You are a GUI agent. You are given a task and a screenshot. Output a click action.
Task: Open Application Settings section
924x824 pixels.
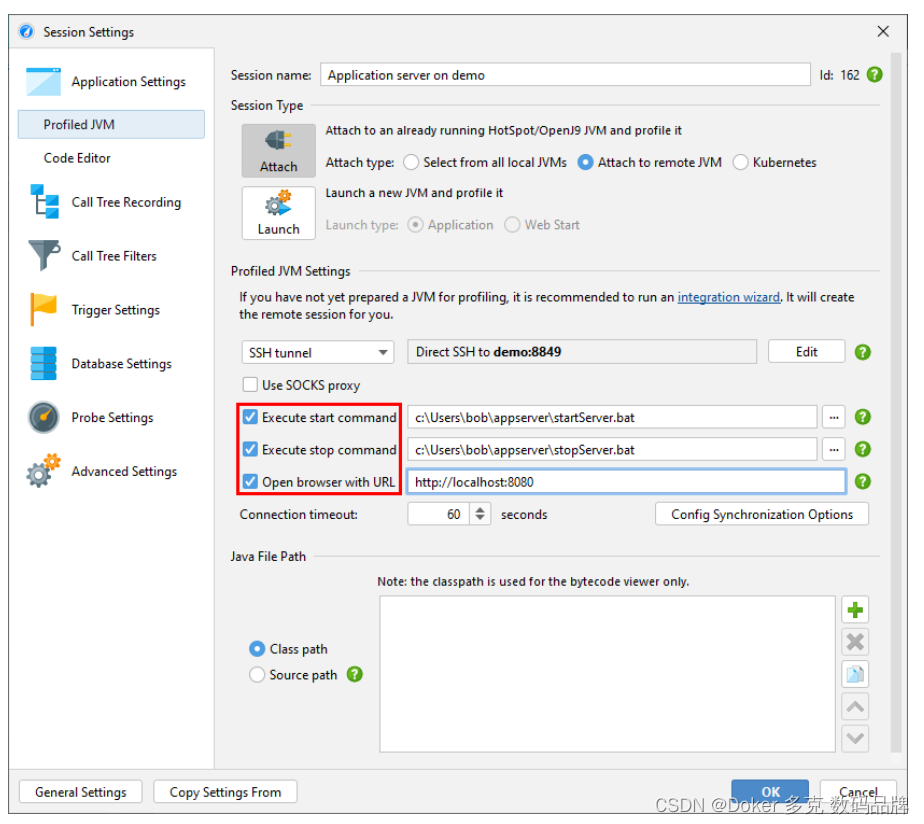tap(127, 81)
